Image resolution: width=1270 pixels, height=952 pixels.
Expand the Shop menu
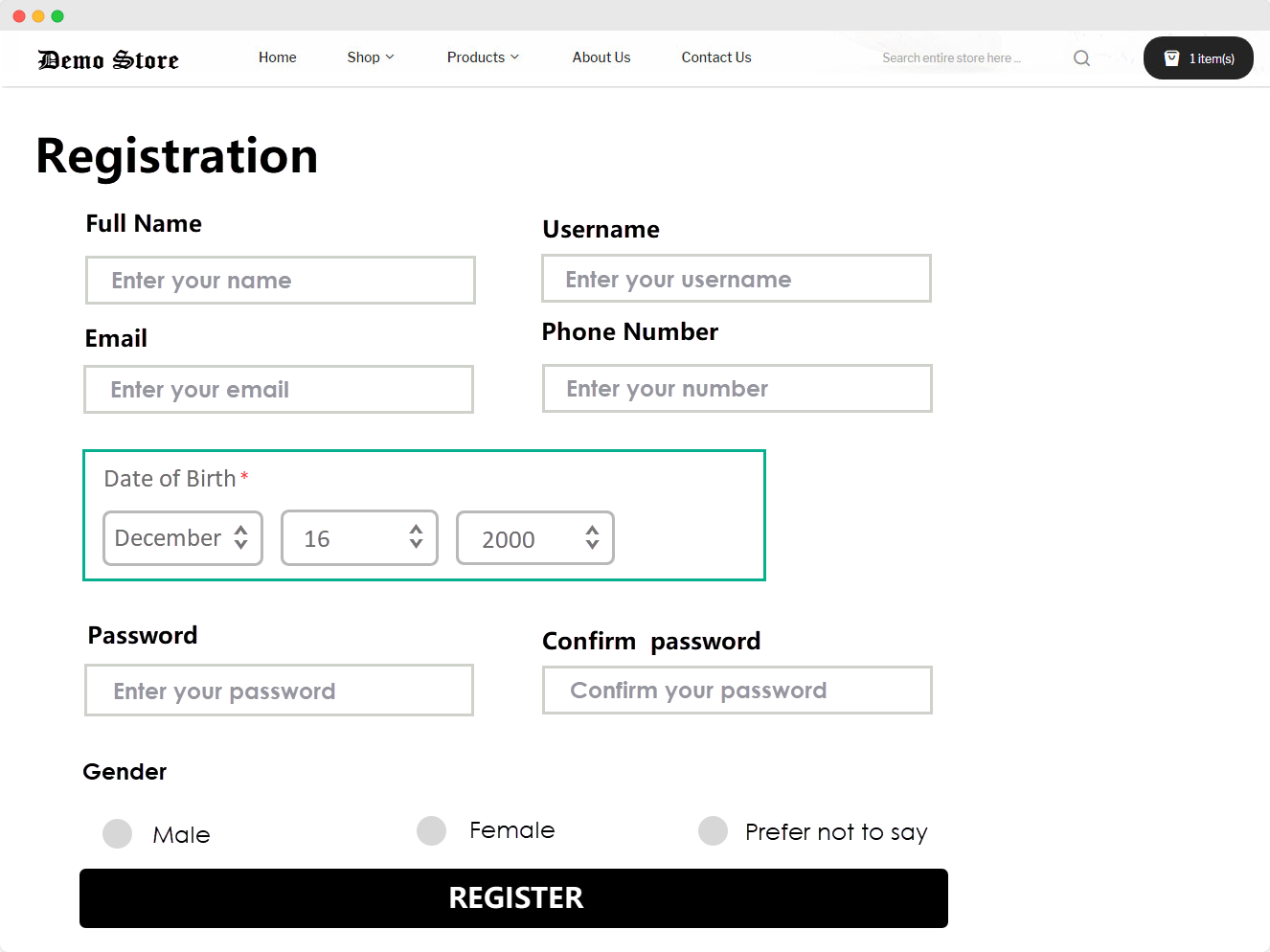point(371,57)
